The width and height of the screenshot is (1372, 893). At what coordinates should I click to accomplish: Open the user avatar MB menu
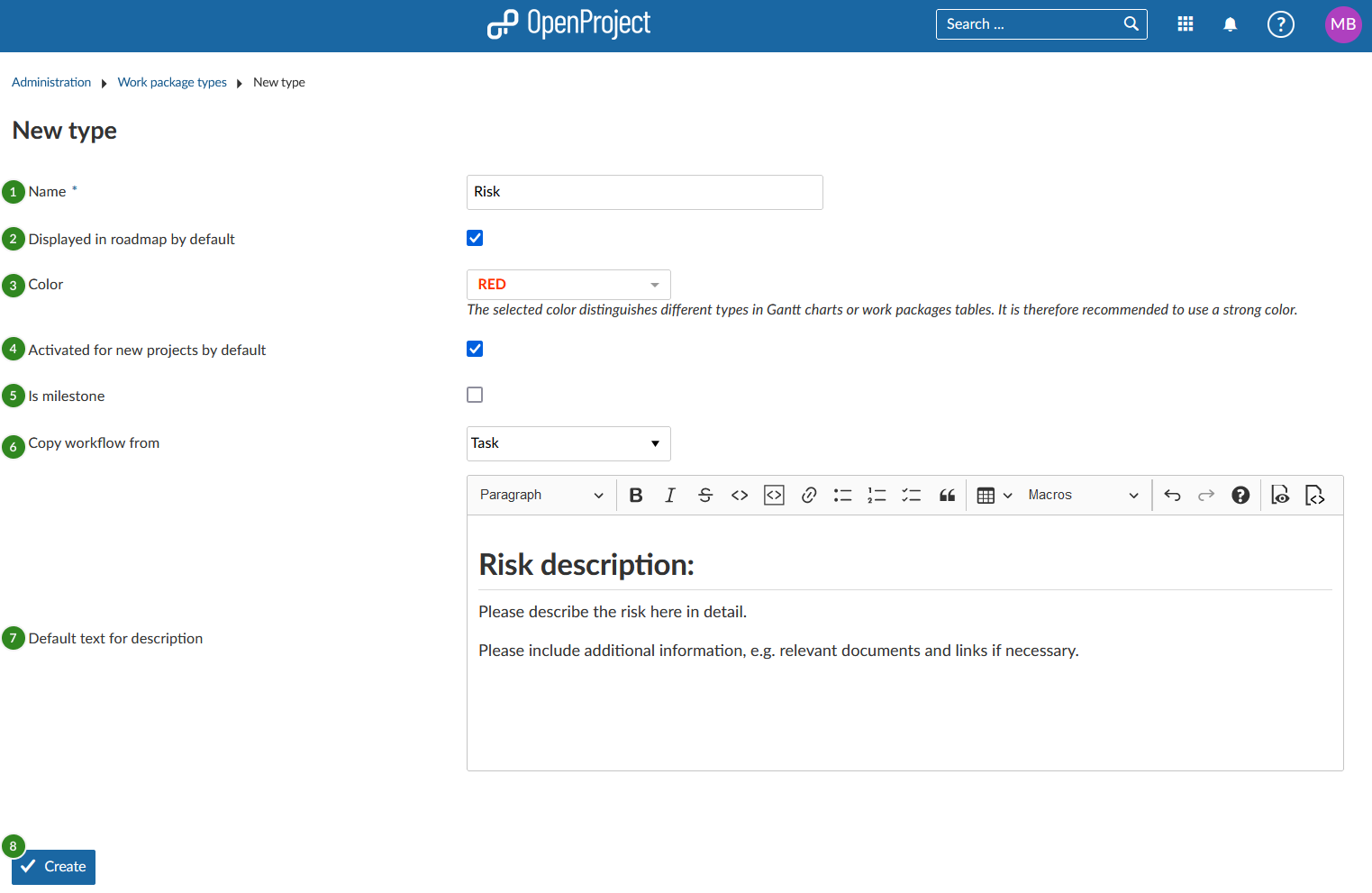click(1342, 24)
